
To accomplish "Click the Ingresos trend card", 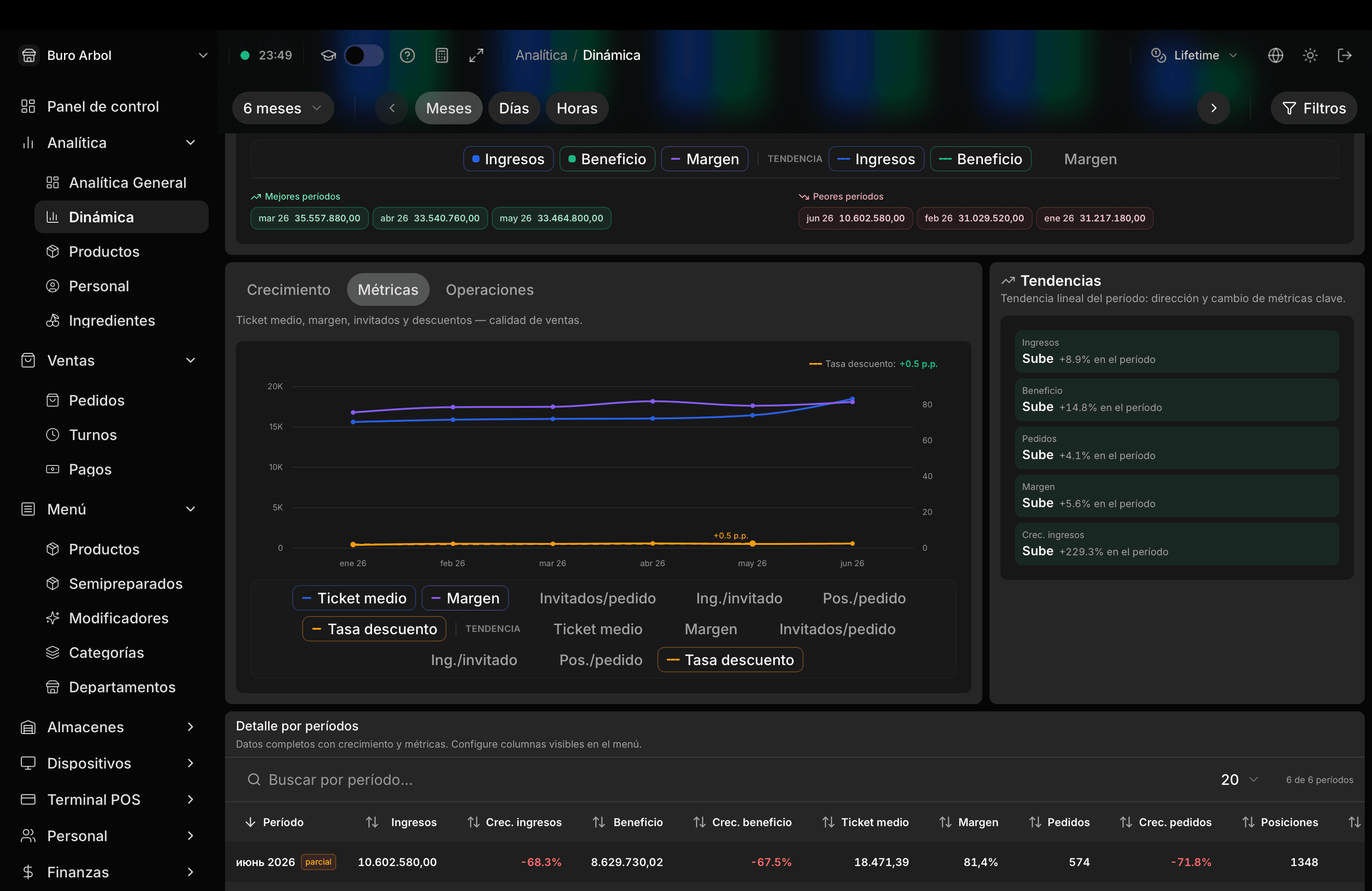I will [x=1176, y=352].
